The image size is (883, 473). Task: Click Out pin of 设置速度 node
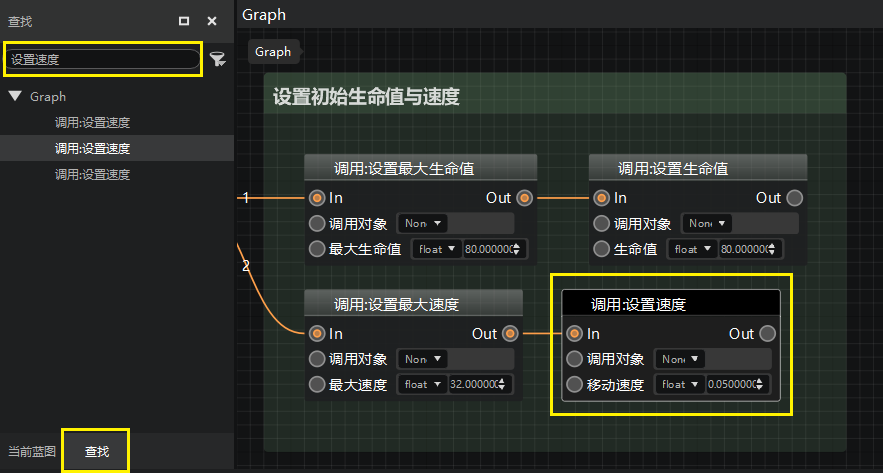(767, 334)
